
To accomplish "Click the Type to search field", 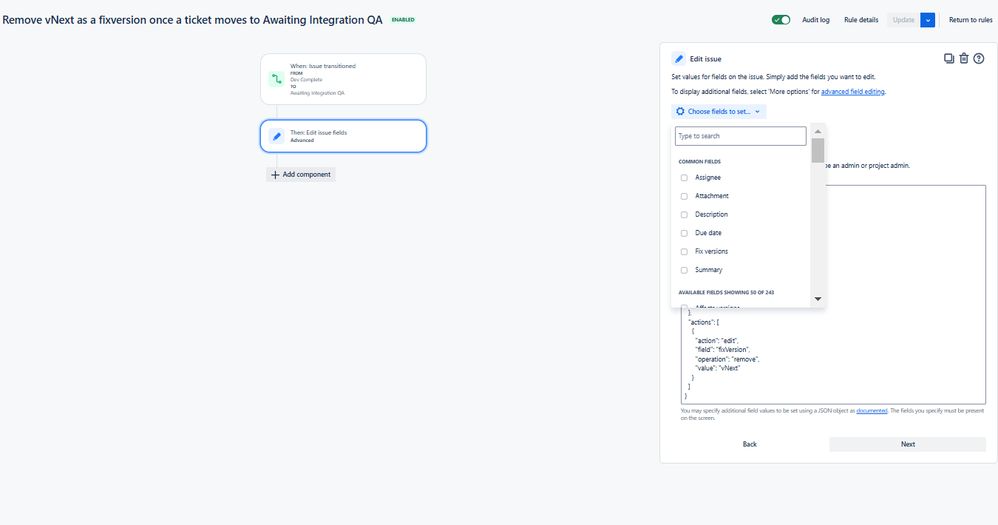I will click(740, 136).
